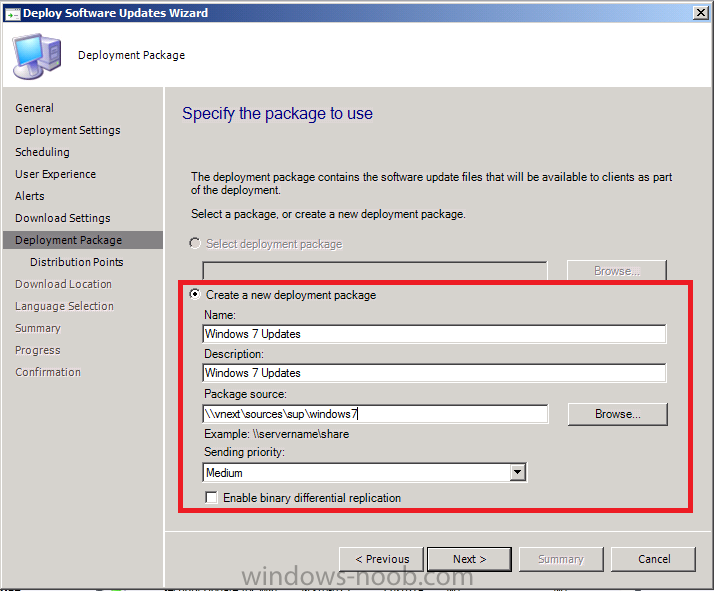The height and width of the screenshot is (591, 714).
Task: Enable binary differential replication checkbox
Action: (211, 497)
